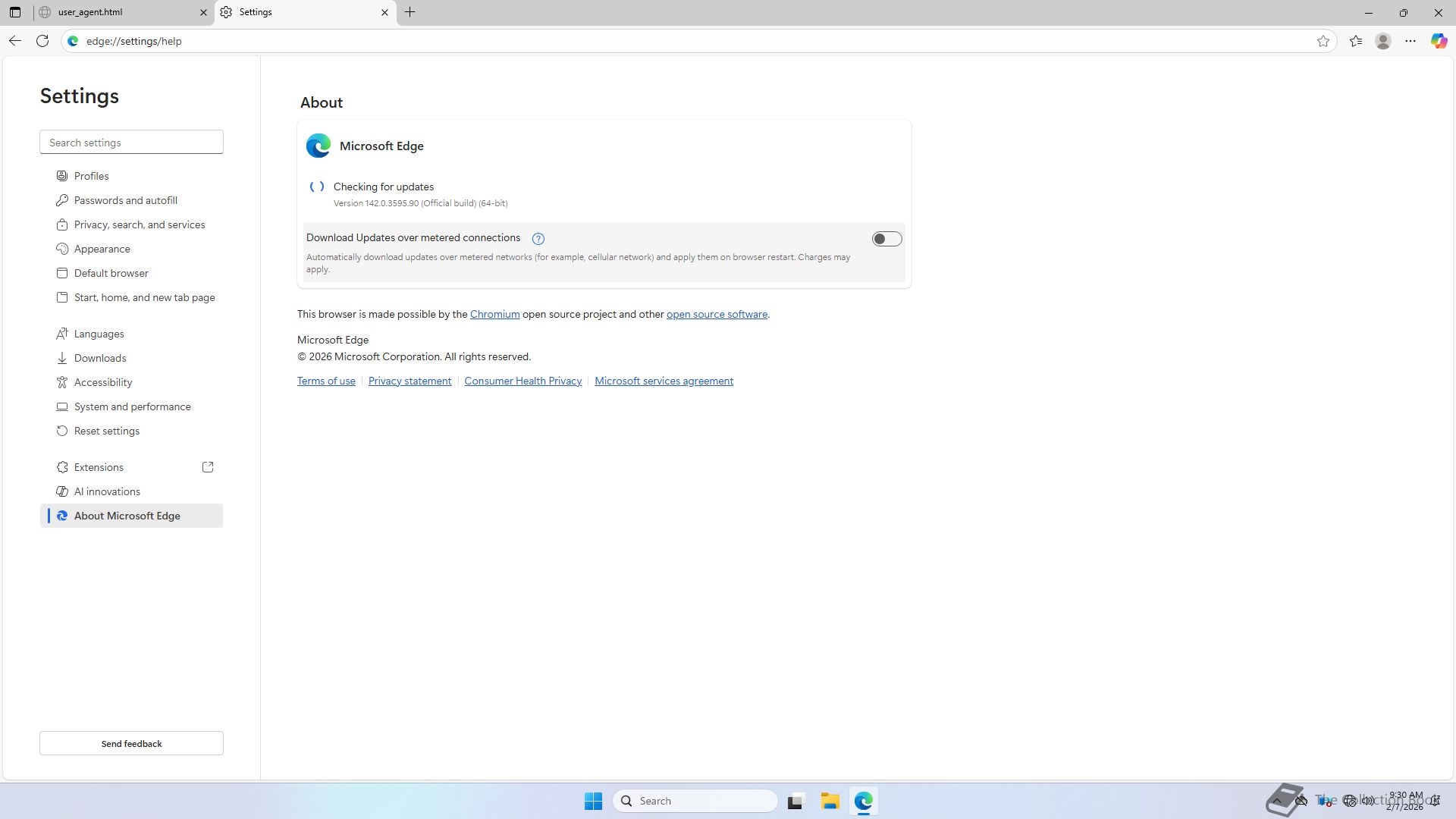The width and height of the screenshot is (1456, 819).
Task: Open the Tab actions menu icon
Action: coord(15,12)
